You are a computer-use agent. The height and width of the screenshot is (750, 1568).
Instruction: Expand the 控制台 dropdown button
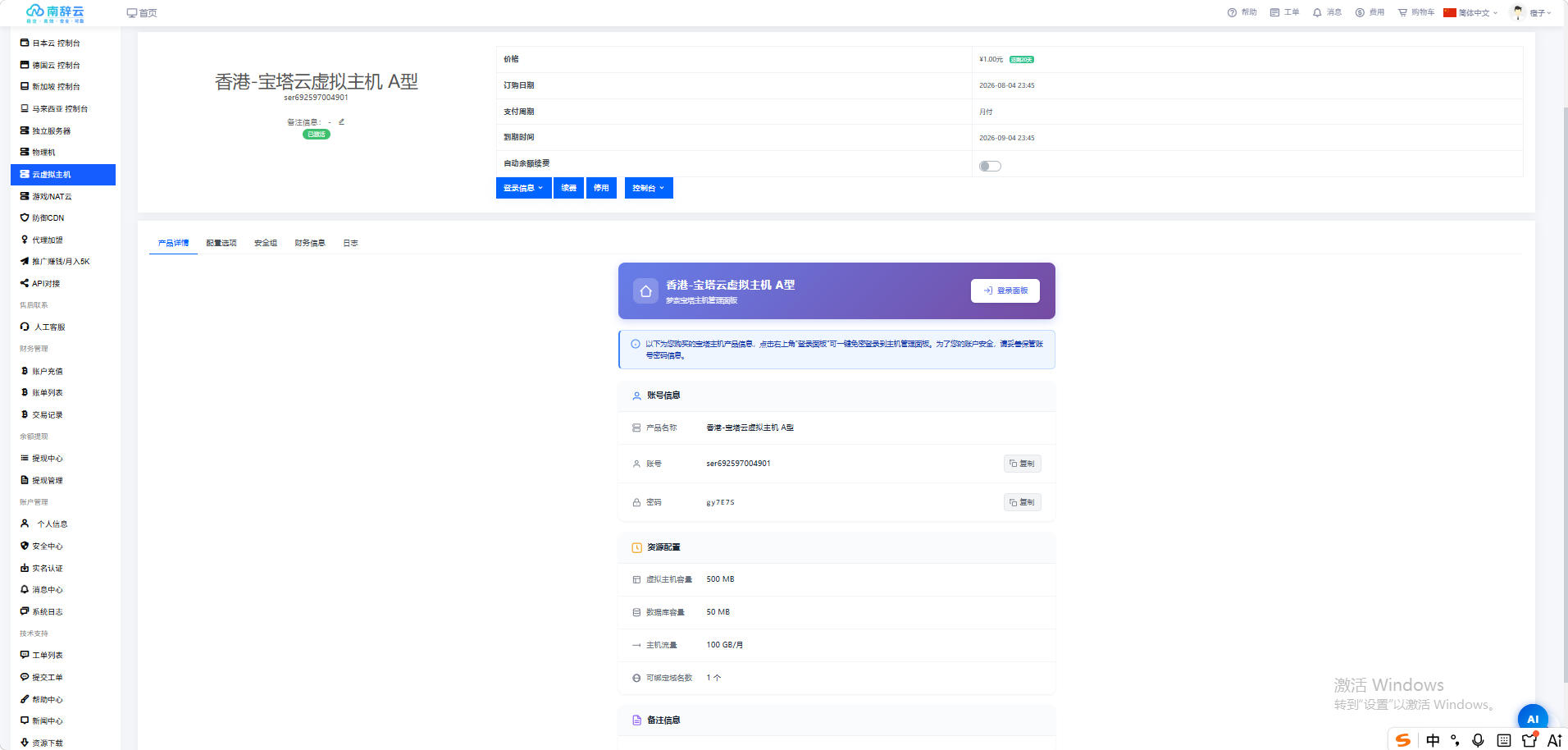[x=649, y=188]
